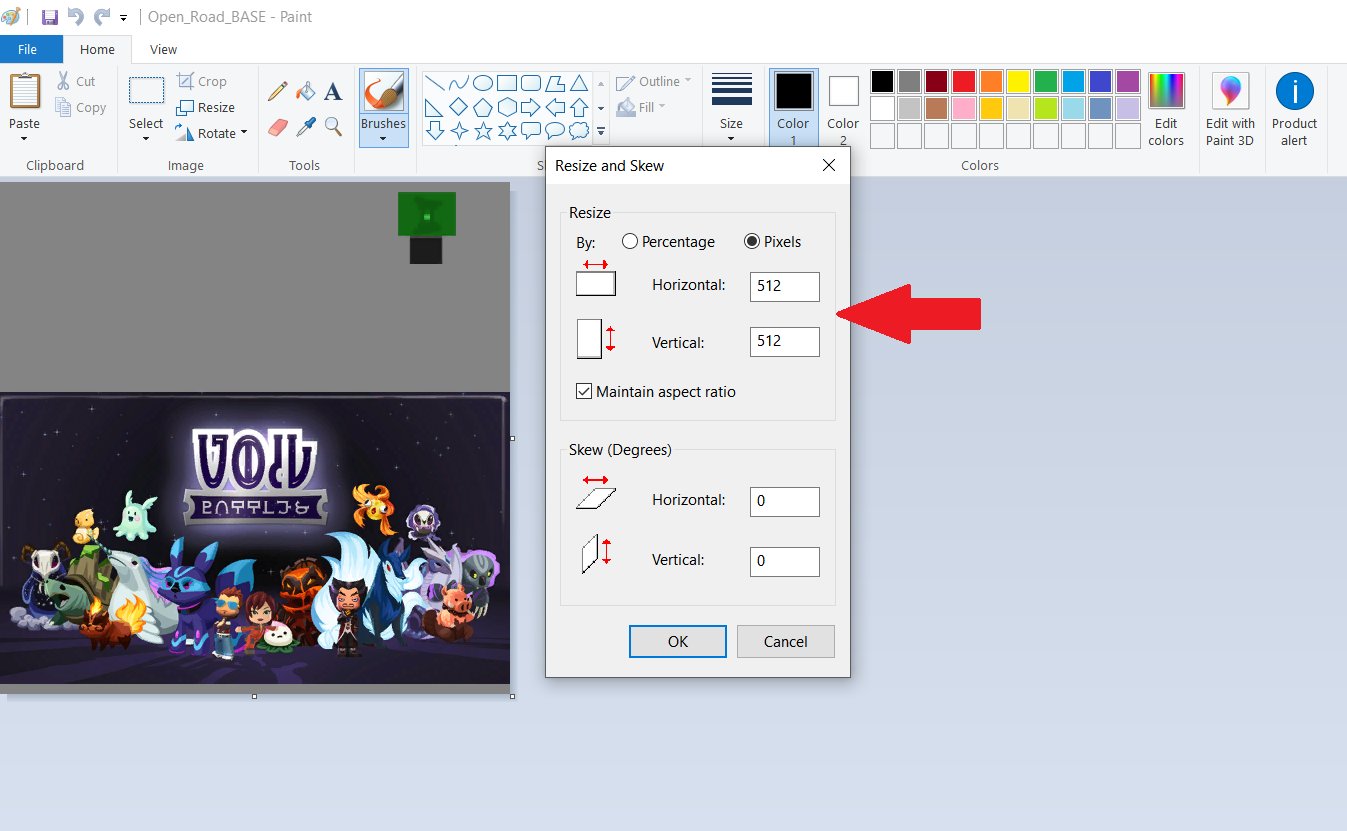1347x831 pixels.
Task: Open the File menu
Action: click(x=28, y=49)
